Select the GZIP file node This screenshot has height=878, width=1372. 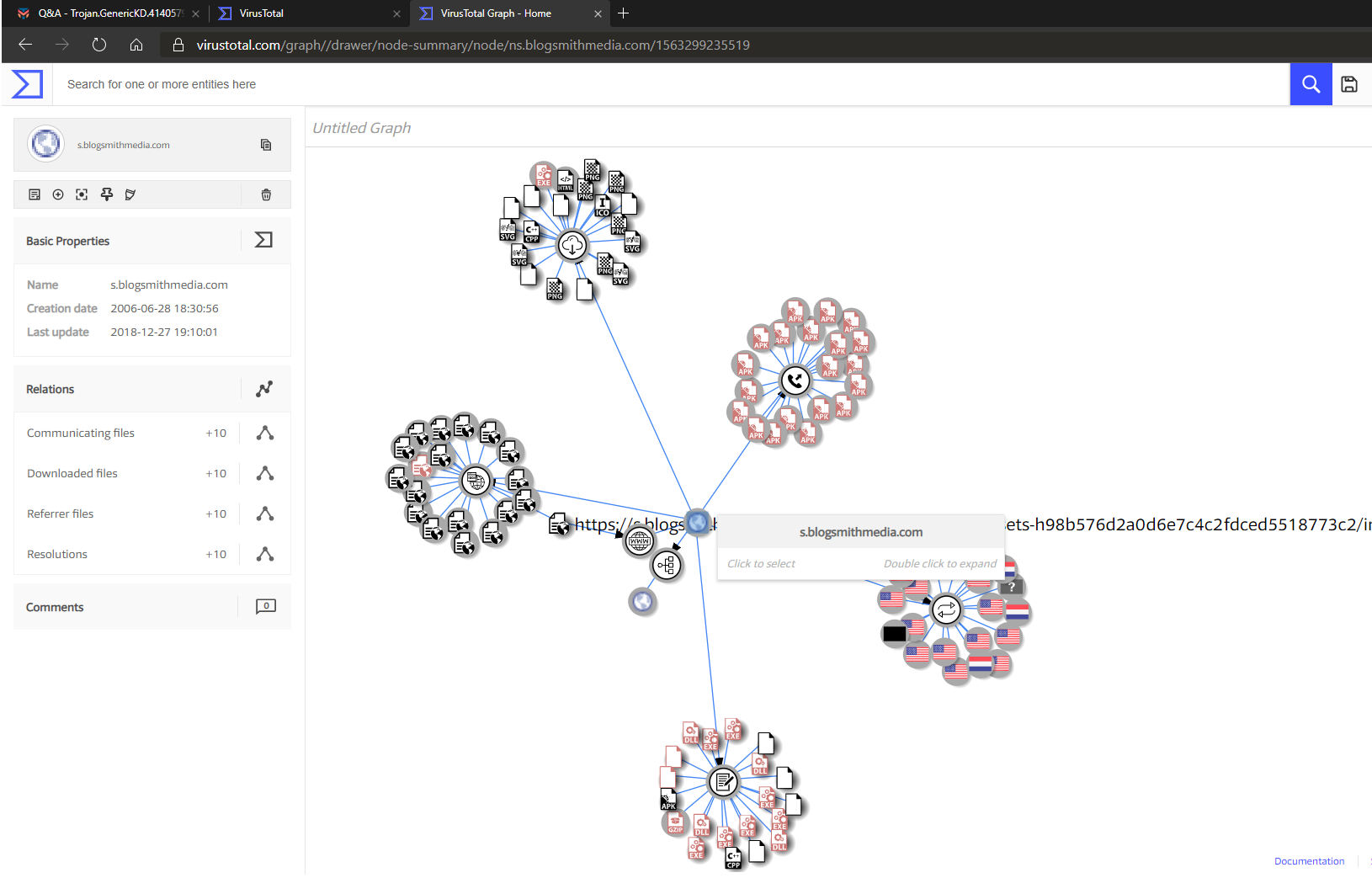coord(675,823)
